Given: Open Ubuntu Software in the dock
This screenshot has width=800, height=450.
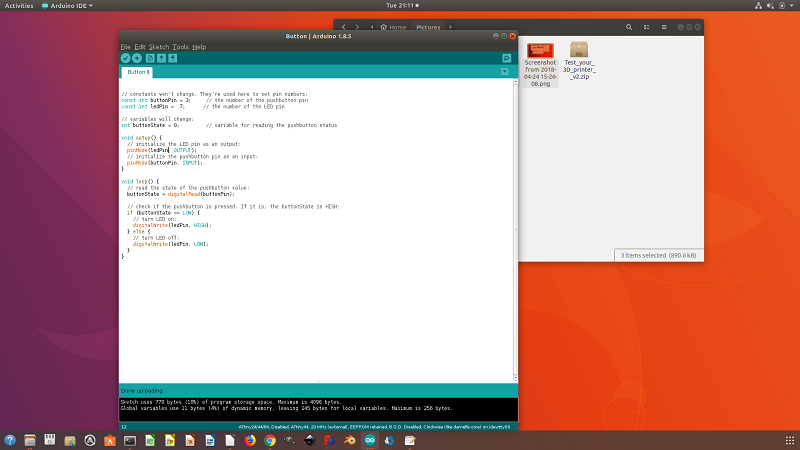Looking at the screenshot, I should point(110,440).
